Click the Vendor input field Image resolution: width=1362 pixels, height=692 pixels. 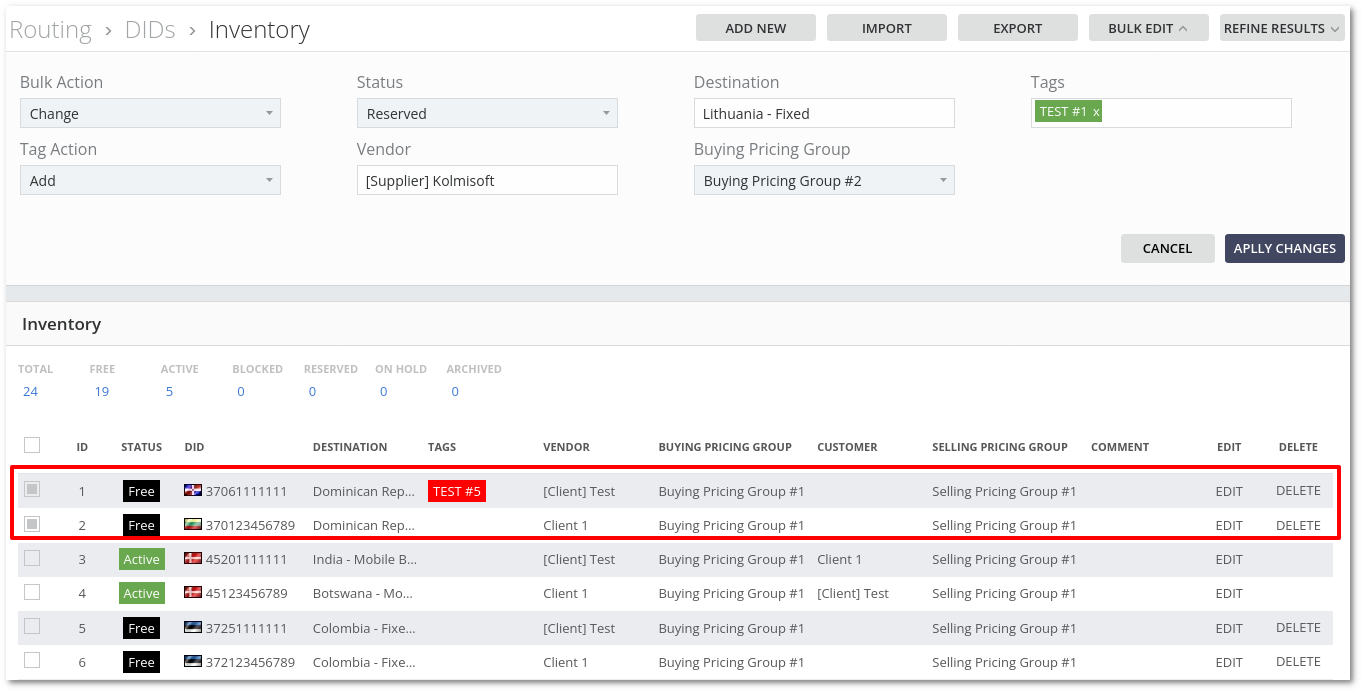(x=487, y=181)
